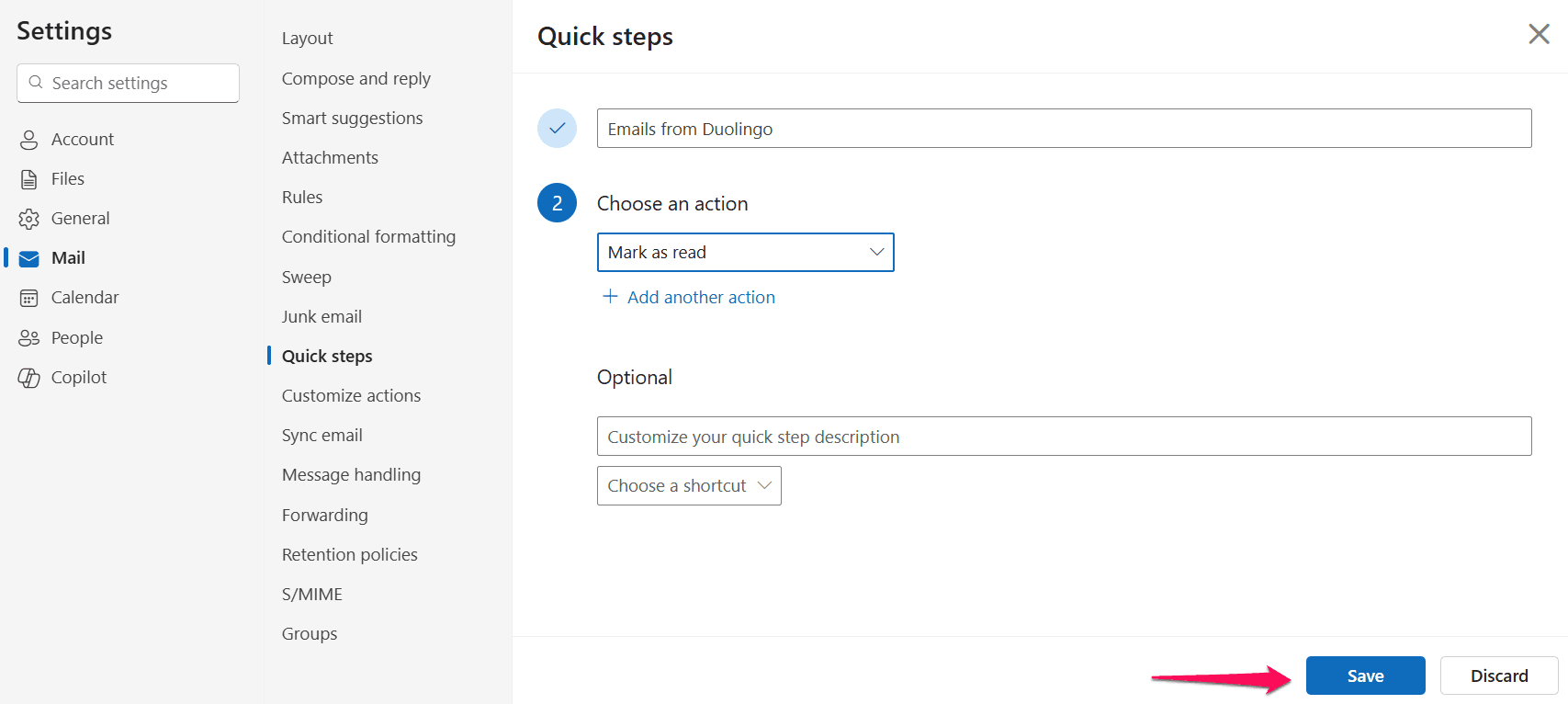Edit the quick step name field

pos(1064,129)
